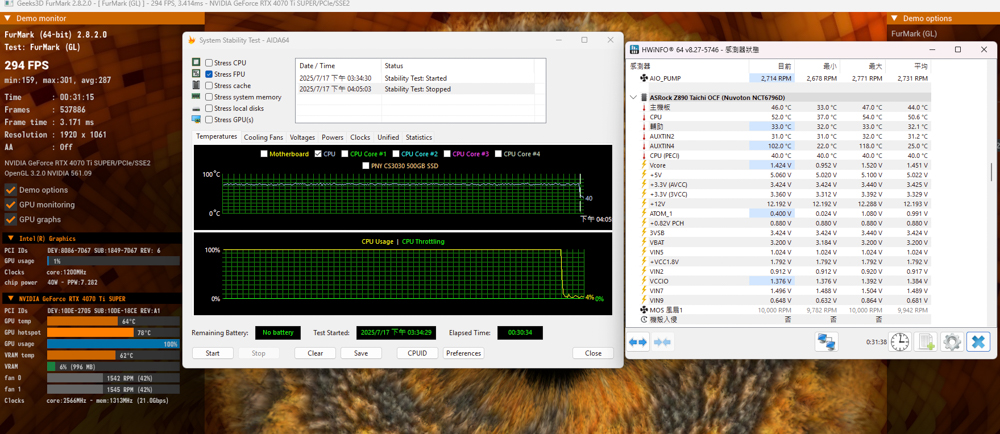The height and width of the screenshot is (434, 1000).
Task: Click thermometer icon beside AUXTIN4
Action: (x=643, y=146)
